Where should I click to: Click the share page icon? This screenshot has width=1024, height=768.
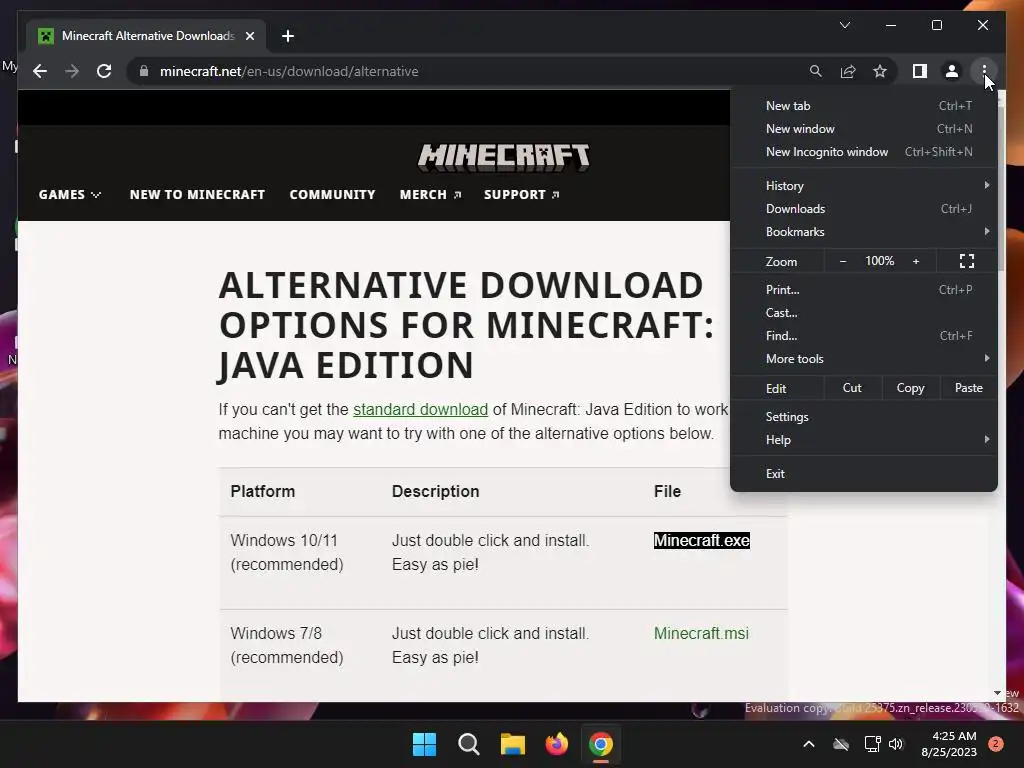(x=848, y=71)
